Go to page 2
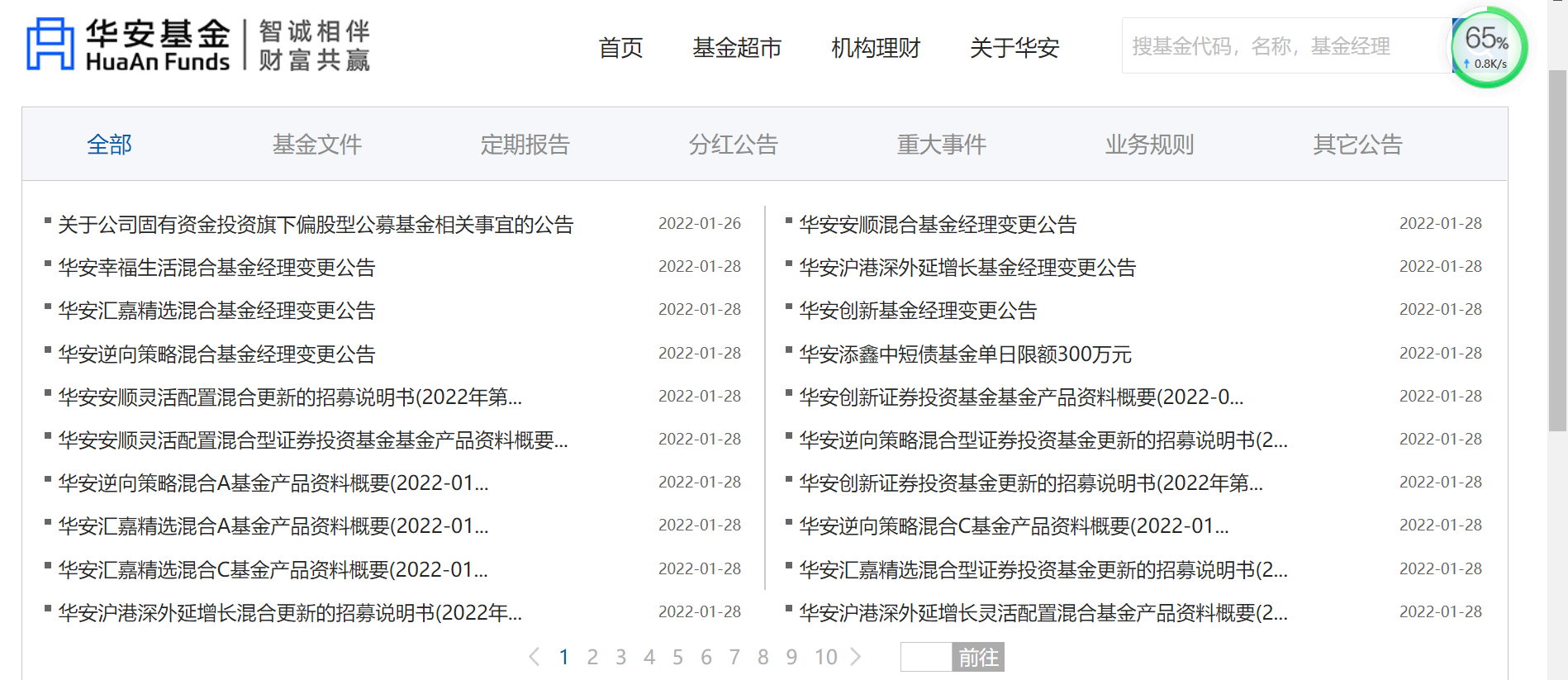The height and width of the screenshot is (680, 1568). pos(592,657)
